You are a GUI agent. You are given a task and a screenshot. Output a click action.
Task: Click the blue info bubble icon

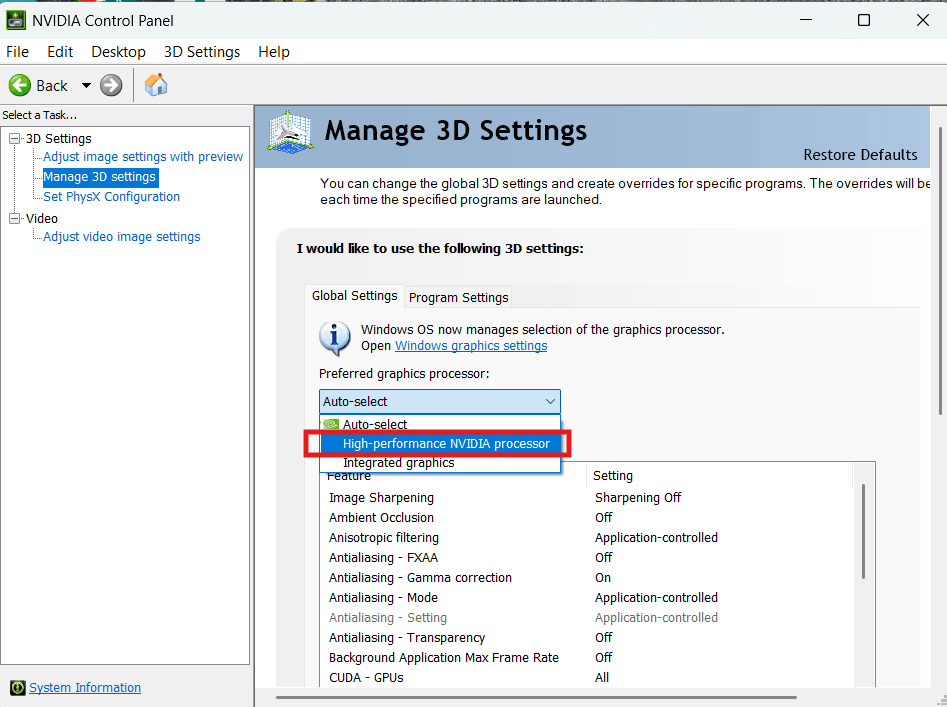[x=335, y=338]
